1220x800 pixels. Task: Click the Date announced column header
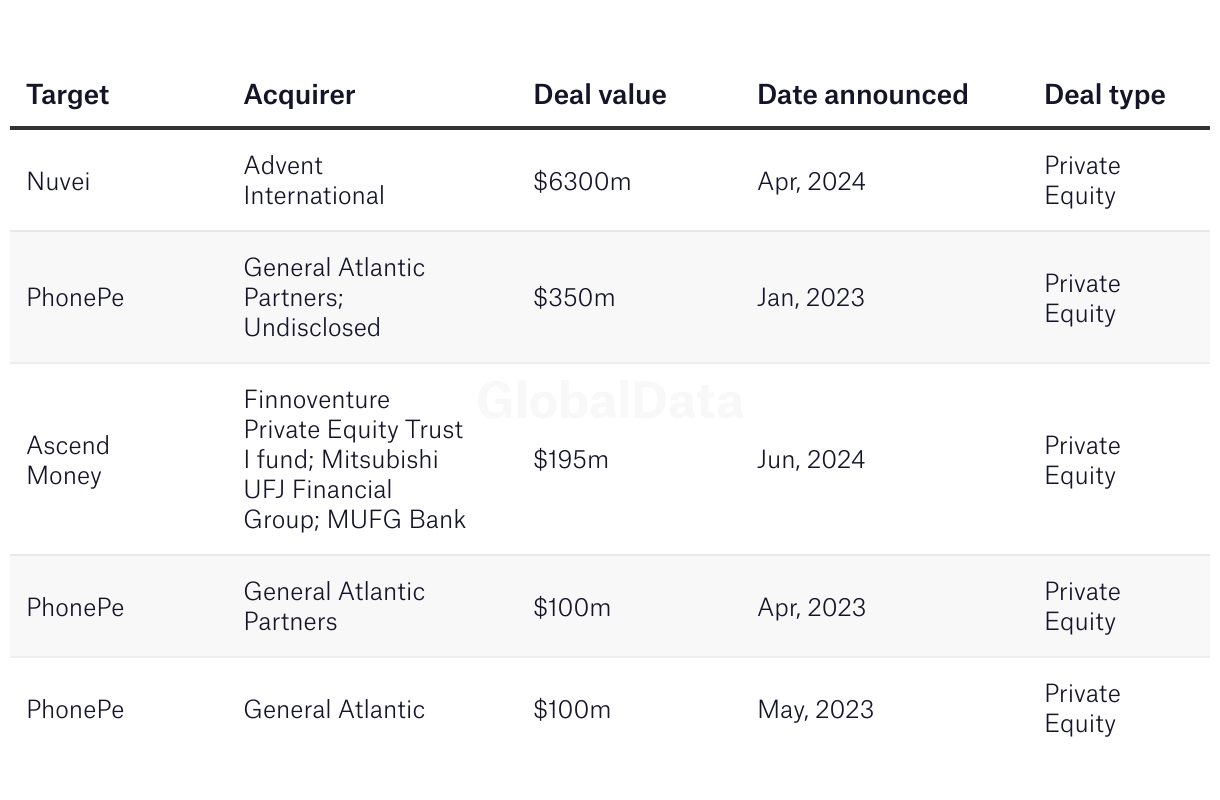tap(863, 95)
